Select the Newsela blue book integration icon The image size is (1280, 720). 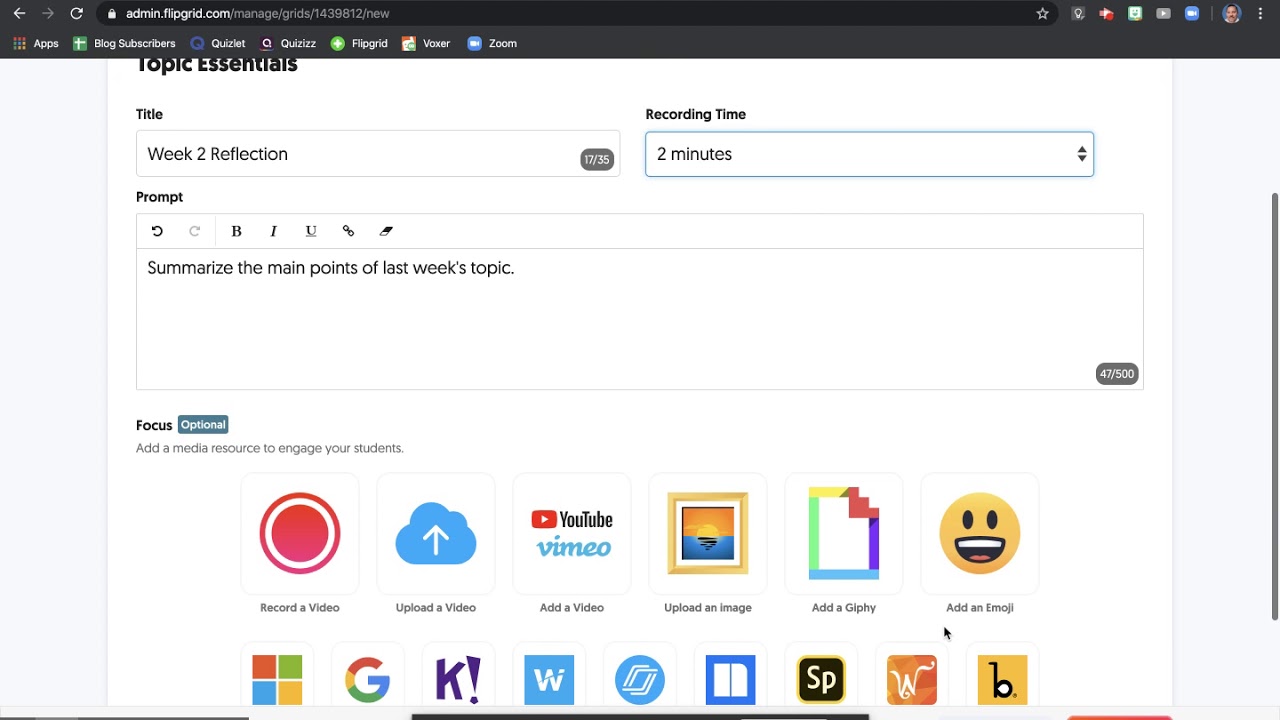(731, 680)
